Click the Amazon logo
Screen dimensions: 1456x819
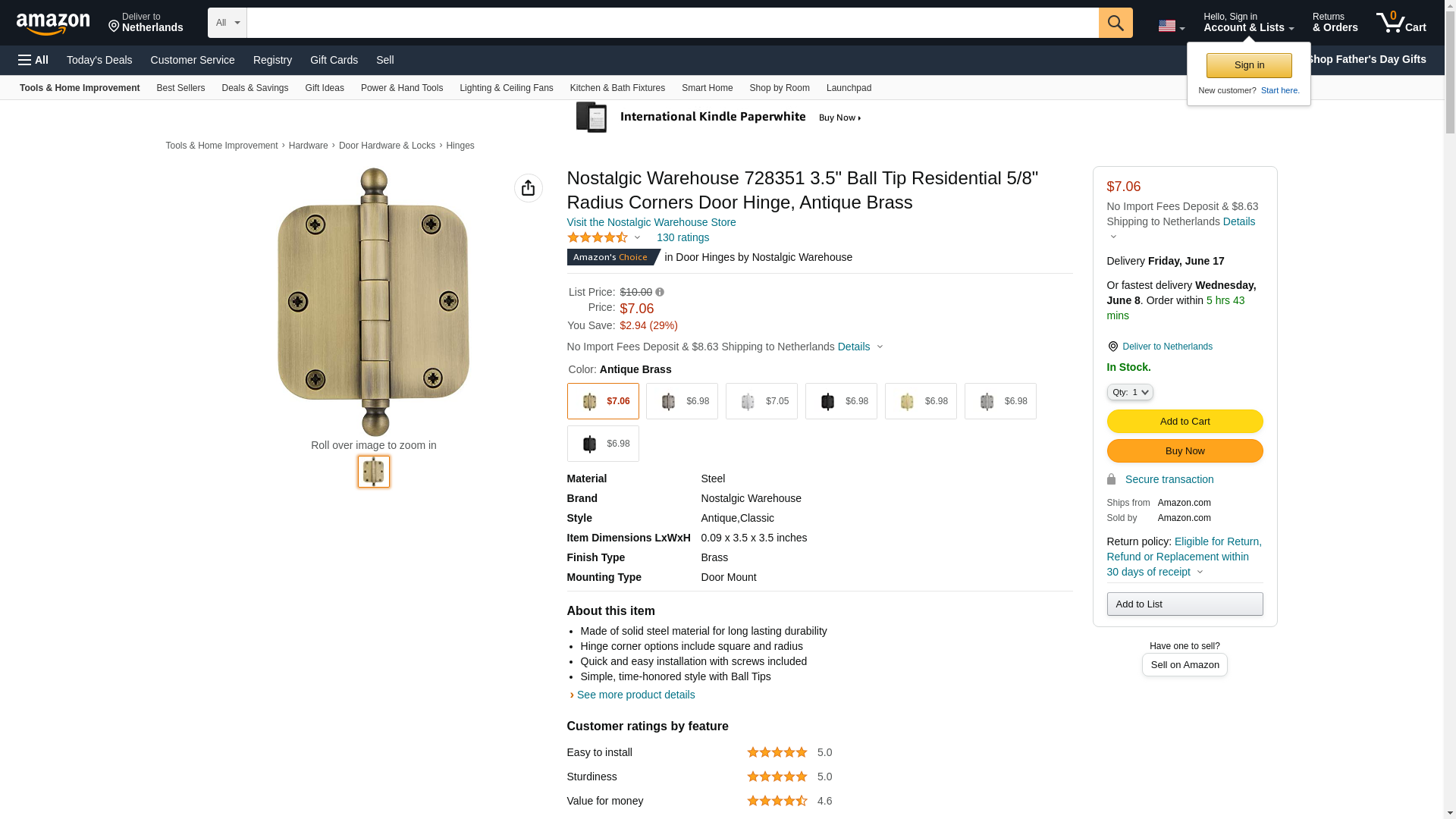point(53,24)
